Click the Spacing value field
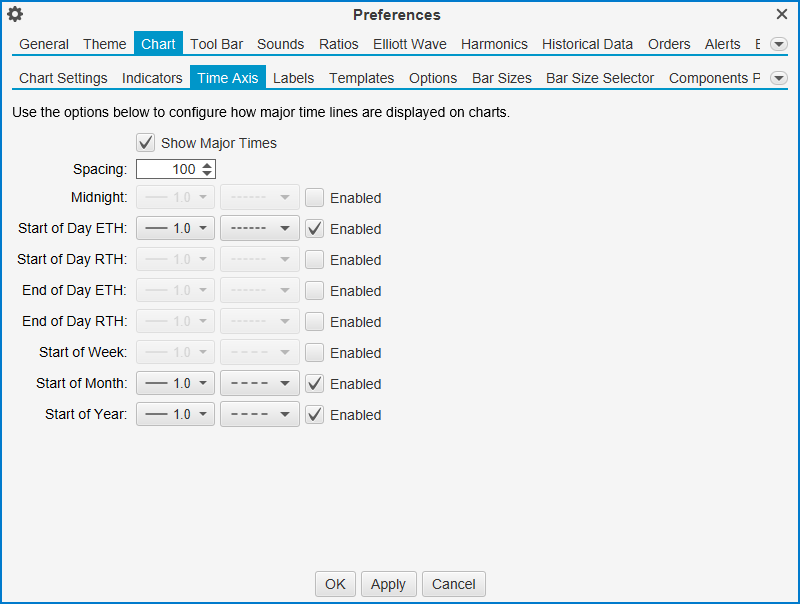Viewport: 800px width, 604px height. click(167, 170)
